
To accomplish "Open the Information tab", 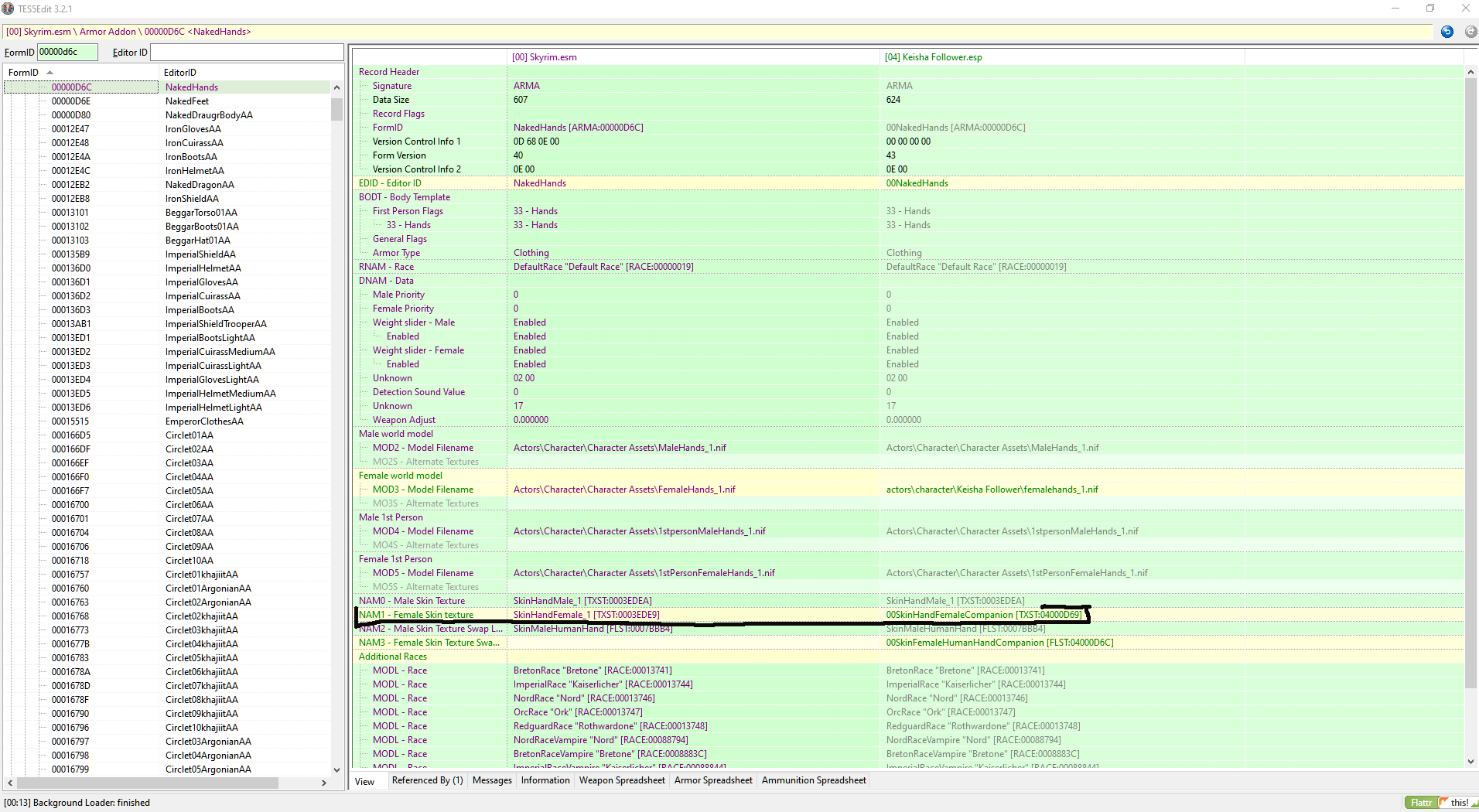I will pyautogui.click(x=545, y=780).
